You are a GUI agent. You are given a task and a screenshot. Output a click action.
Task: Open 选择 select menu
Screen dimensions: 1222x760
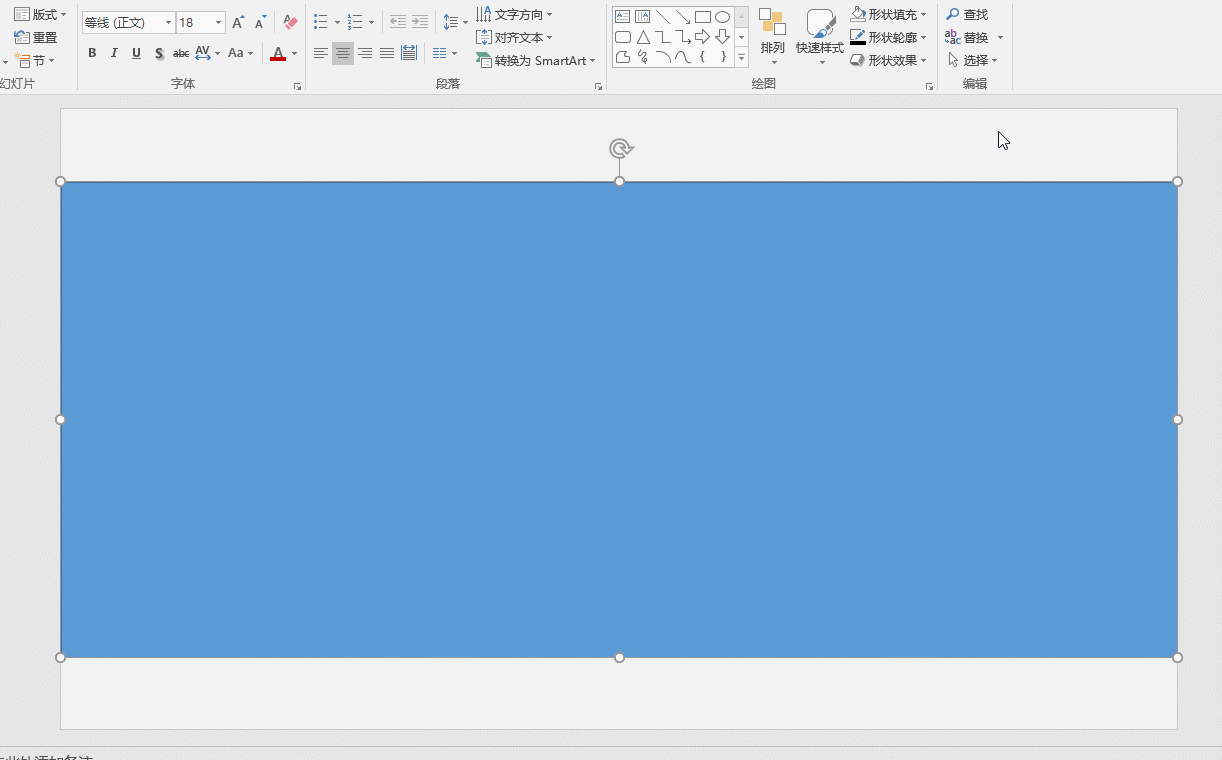pyautogui.click(x=973, y=60)
